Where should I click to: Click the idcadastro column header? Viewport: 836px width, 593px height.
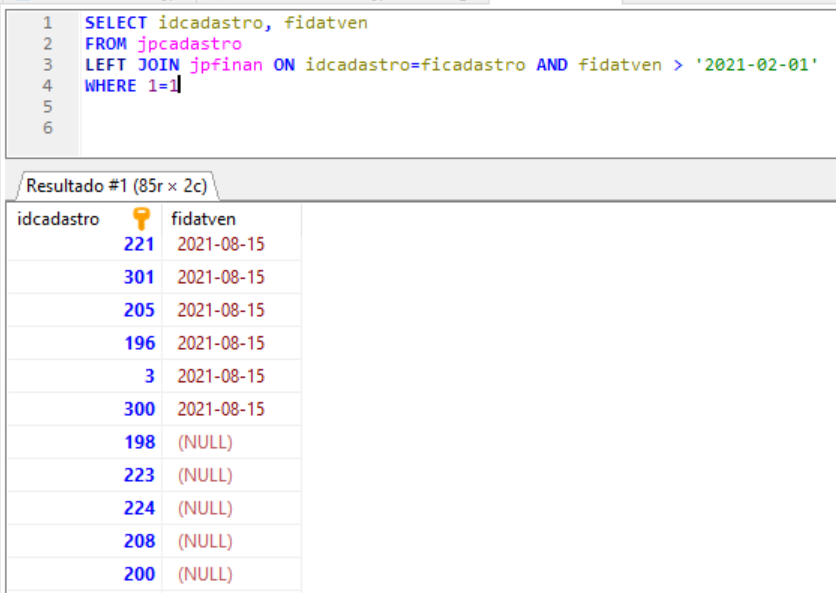click(84, 219)
